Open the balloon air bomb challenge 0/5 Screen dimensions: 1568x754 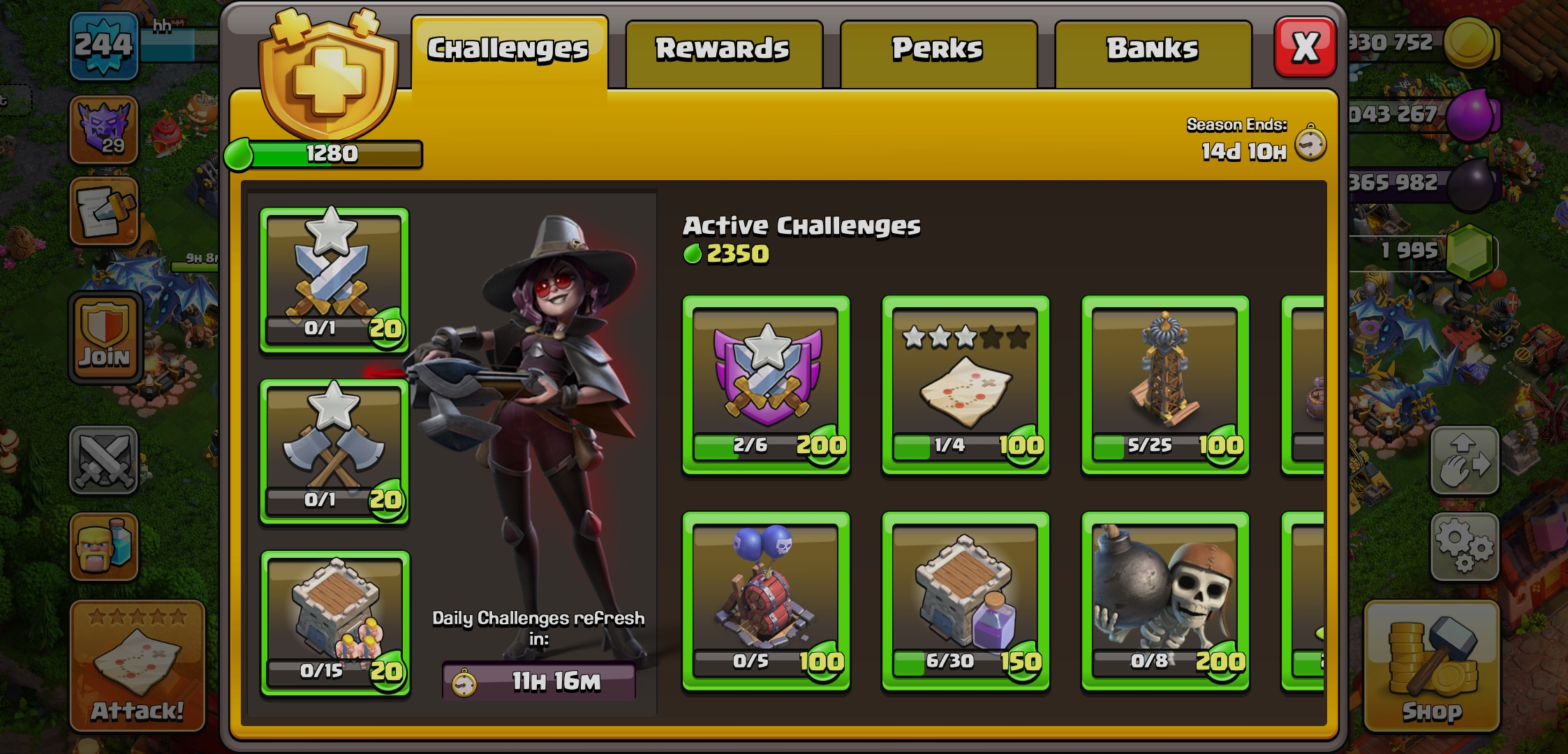pos(766,601)
